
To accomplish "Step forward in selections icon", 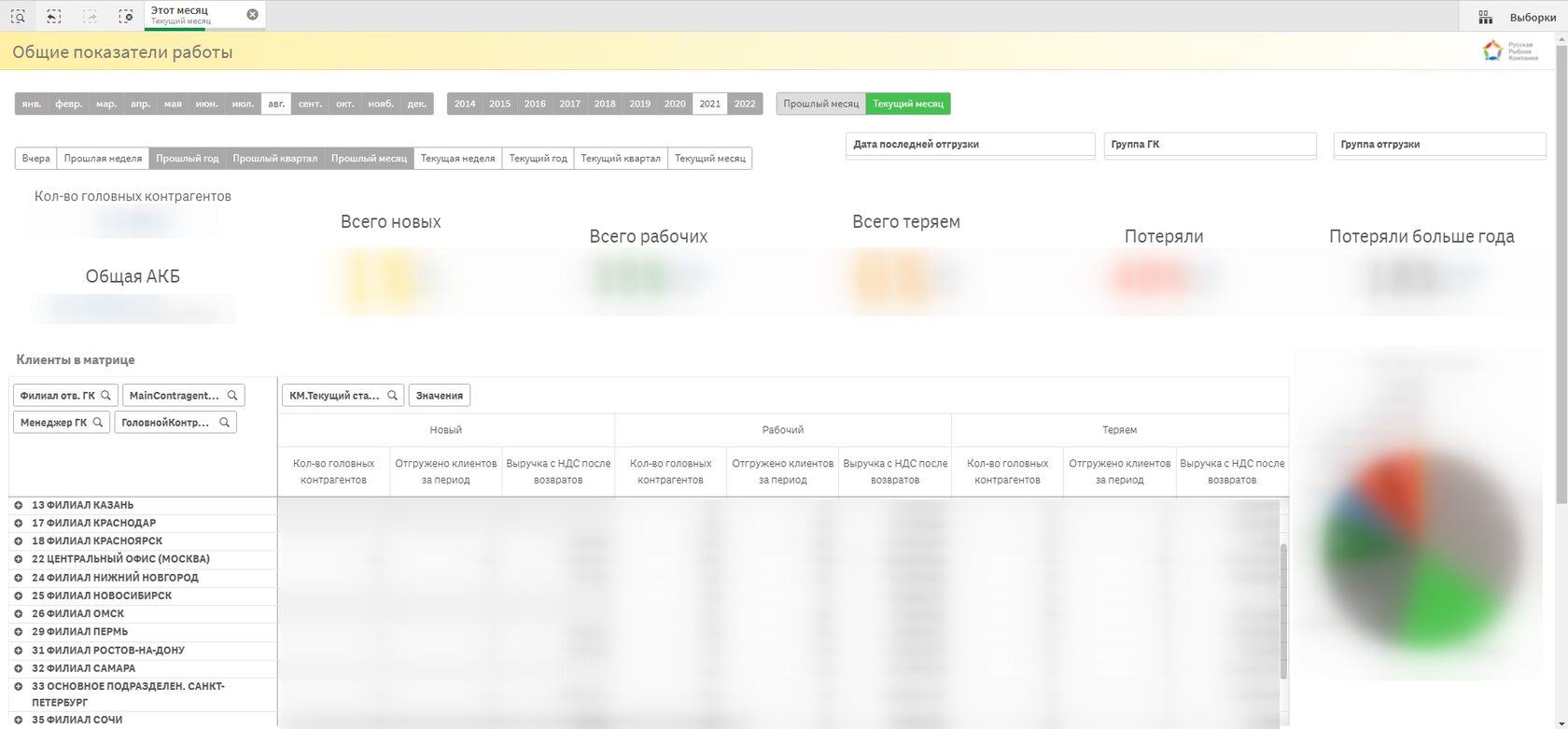I will 90,16.
